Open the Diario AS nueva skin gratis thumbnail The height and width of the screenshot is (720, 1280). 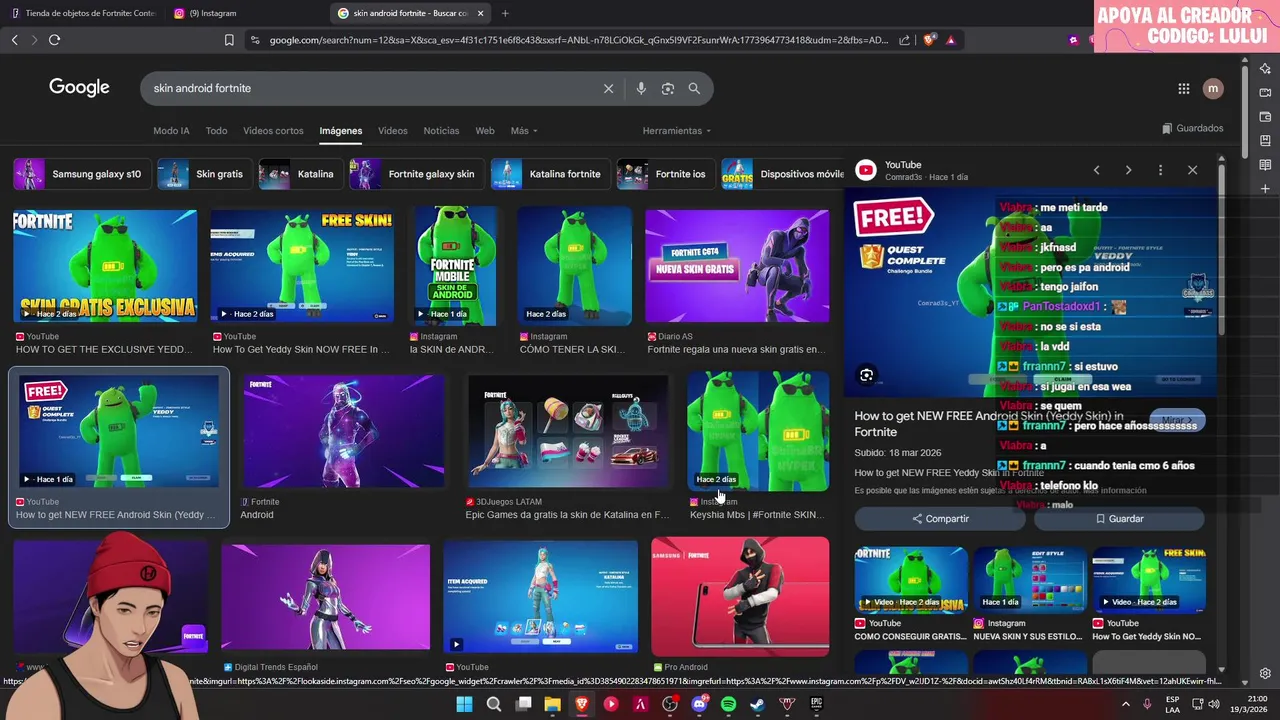click(737, 266)
